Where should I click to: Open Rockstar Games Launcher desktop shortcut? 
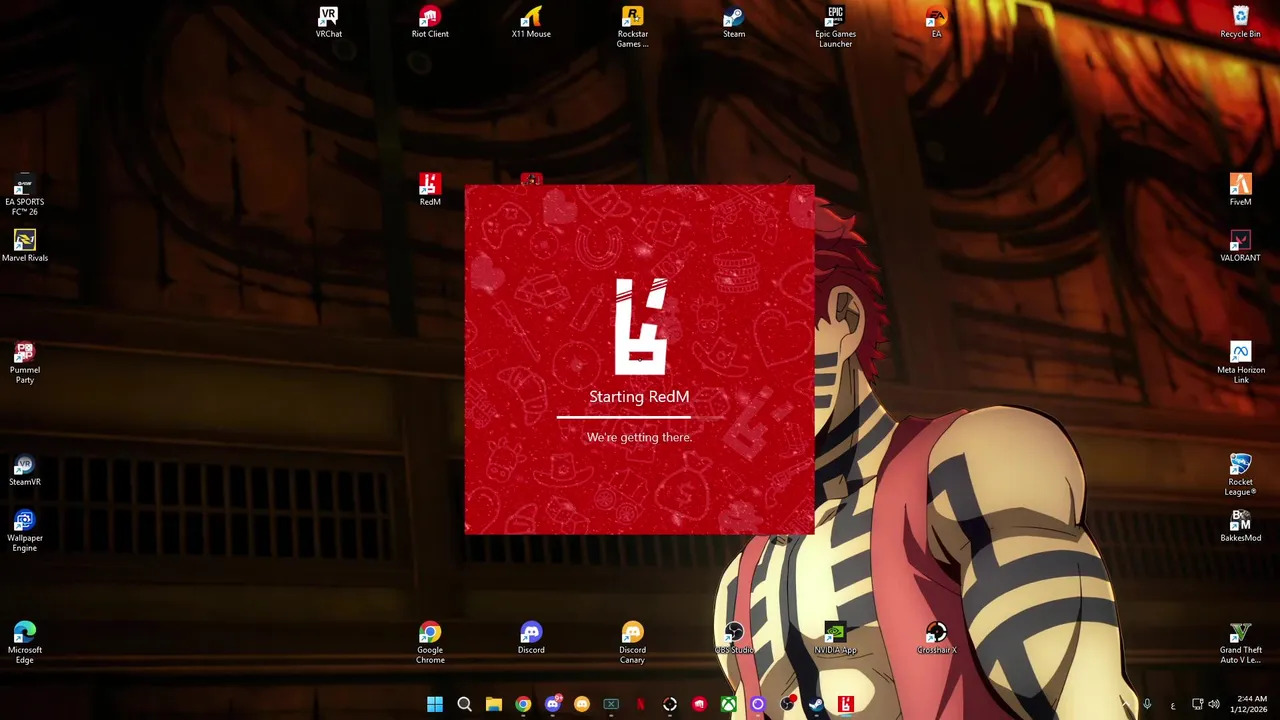[632, 27]
